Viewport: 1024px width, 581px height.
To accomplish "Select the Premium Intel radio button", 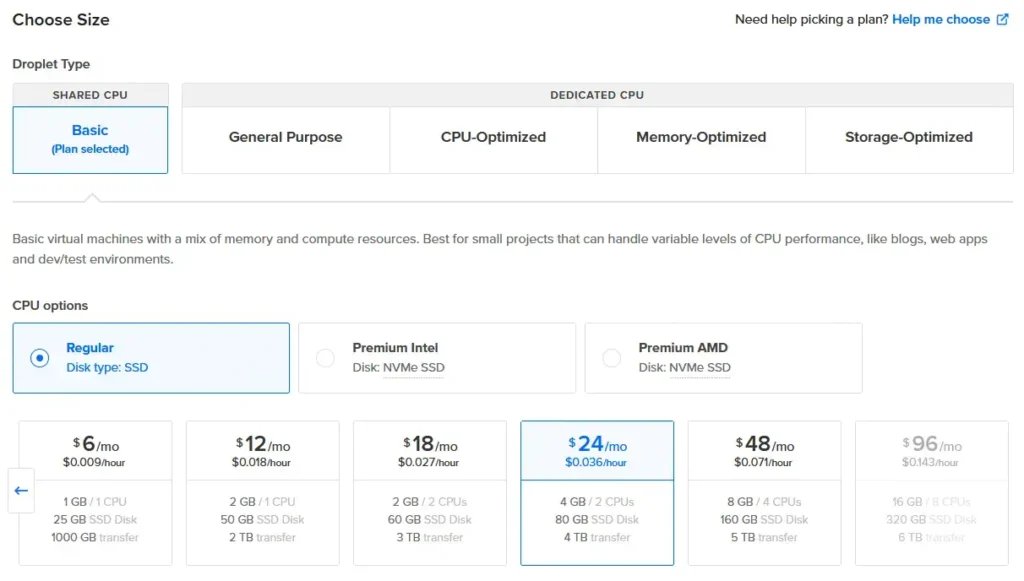I will (326, 358).
